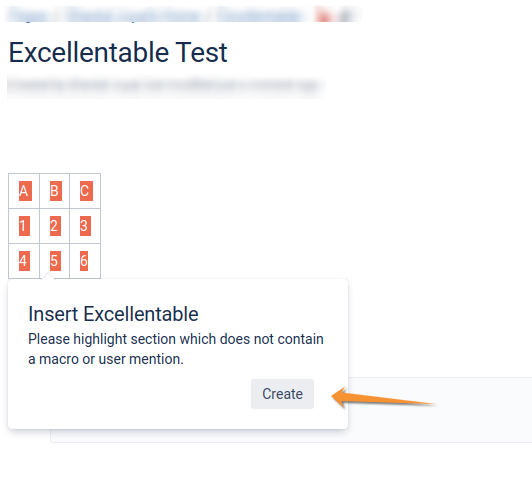Open the middle blurred breadcrumb link

(133, 15)
